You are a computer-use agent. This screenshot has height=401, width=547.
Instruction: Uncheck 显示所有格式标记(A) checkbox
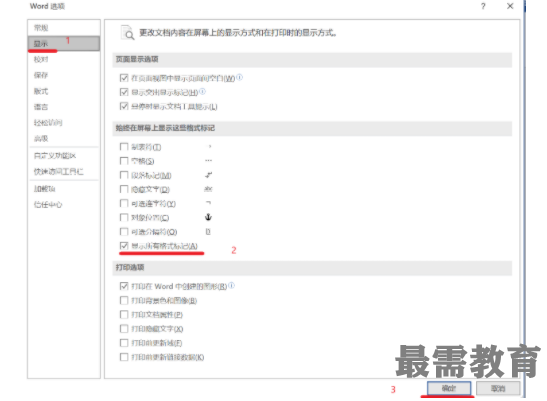click(124, 246)
